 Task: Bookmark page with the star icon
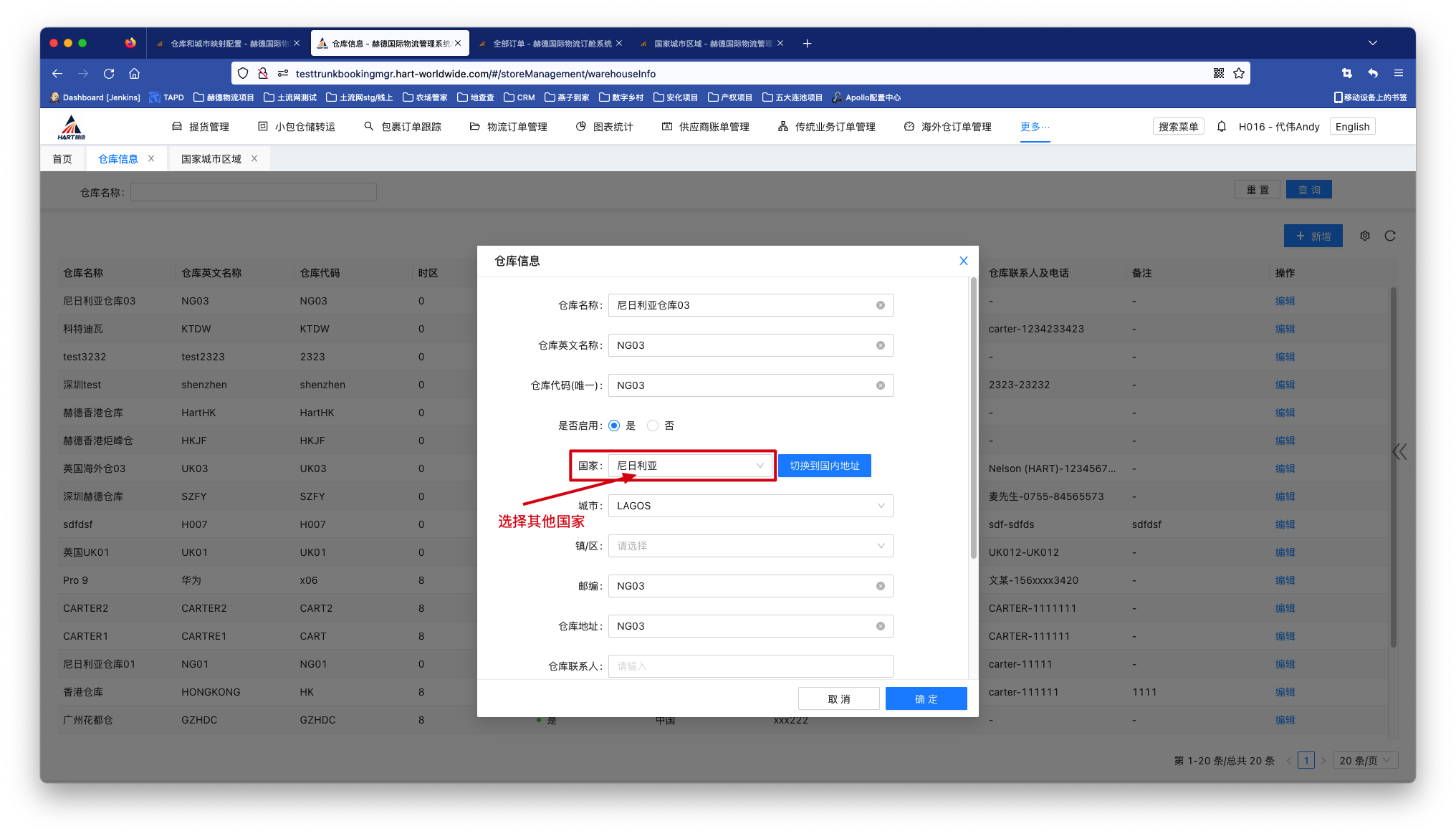coord(1239,74)
